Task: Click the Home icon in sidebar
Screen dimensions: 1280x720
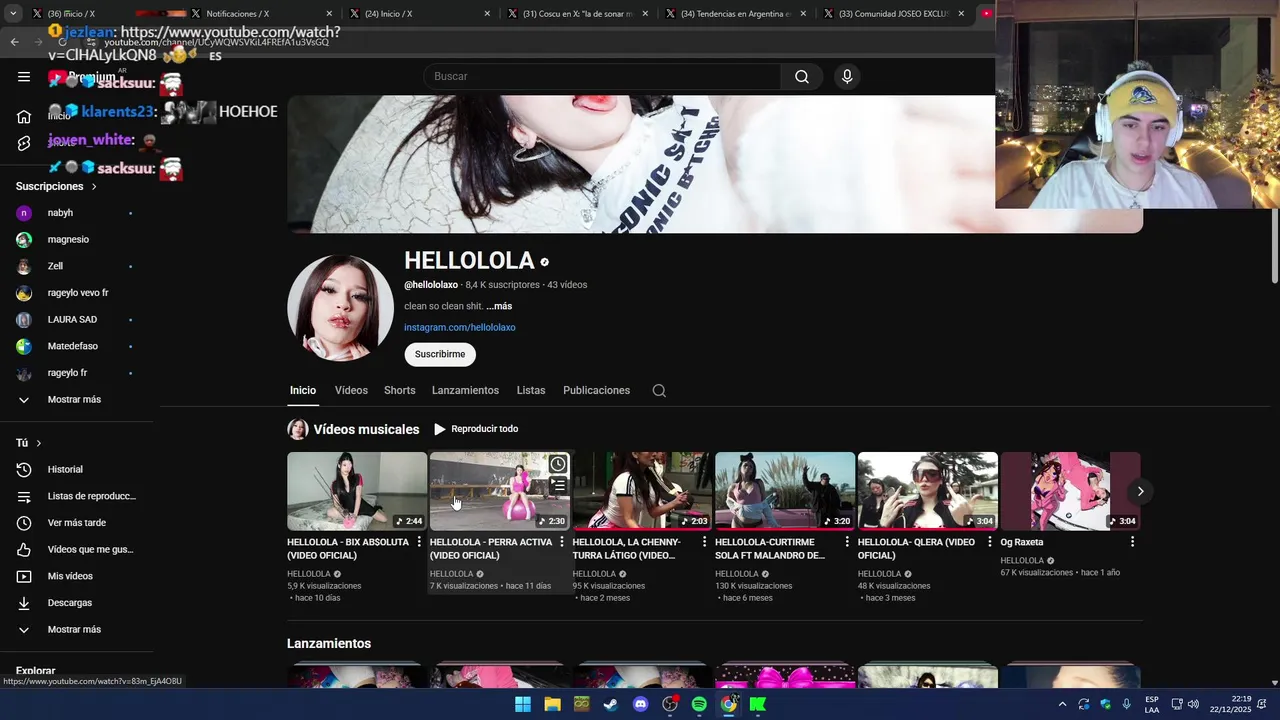Action: point(24,116)
